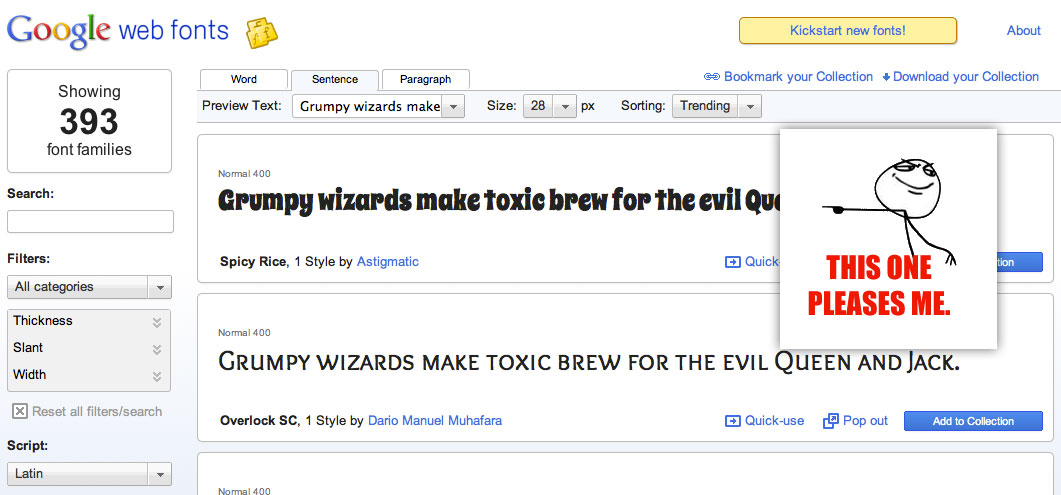Click the Overlock SC font preview sentence
Screen dimensions: 1061x495
589,363
